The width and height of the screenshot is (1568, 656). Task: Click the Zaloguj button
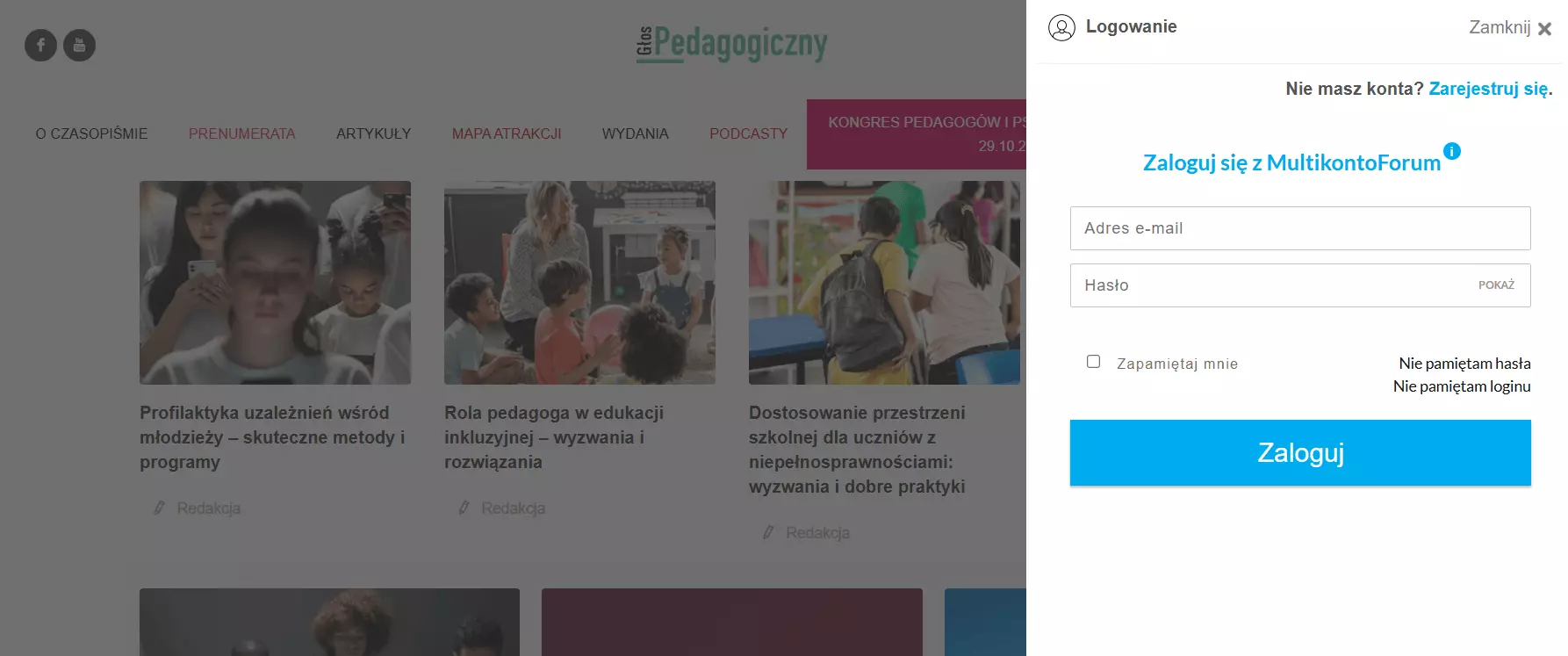point(1300,452)
